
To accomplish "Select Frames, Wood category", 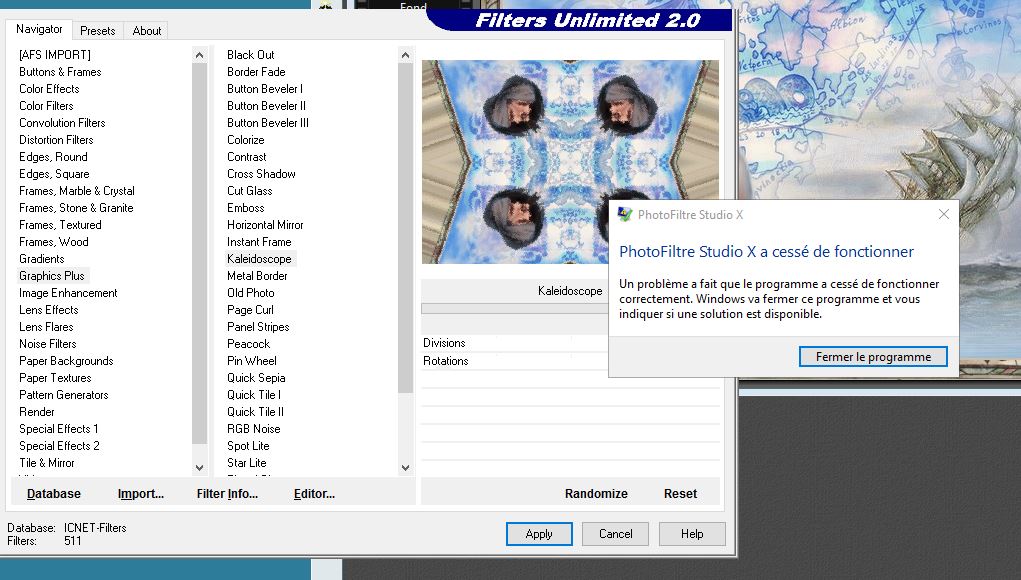I will tap(53, 242).
